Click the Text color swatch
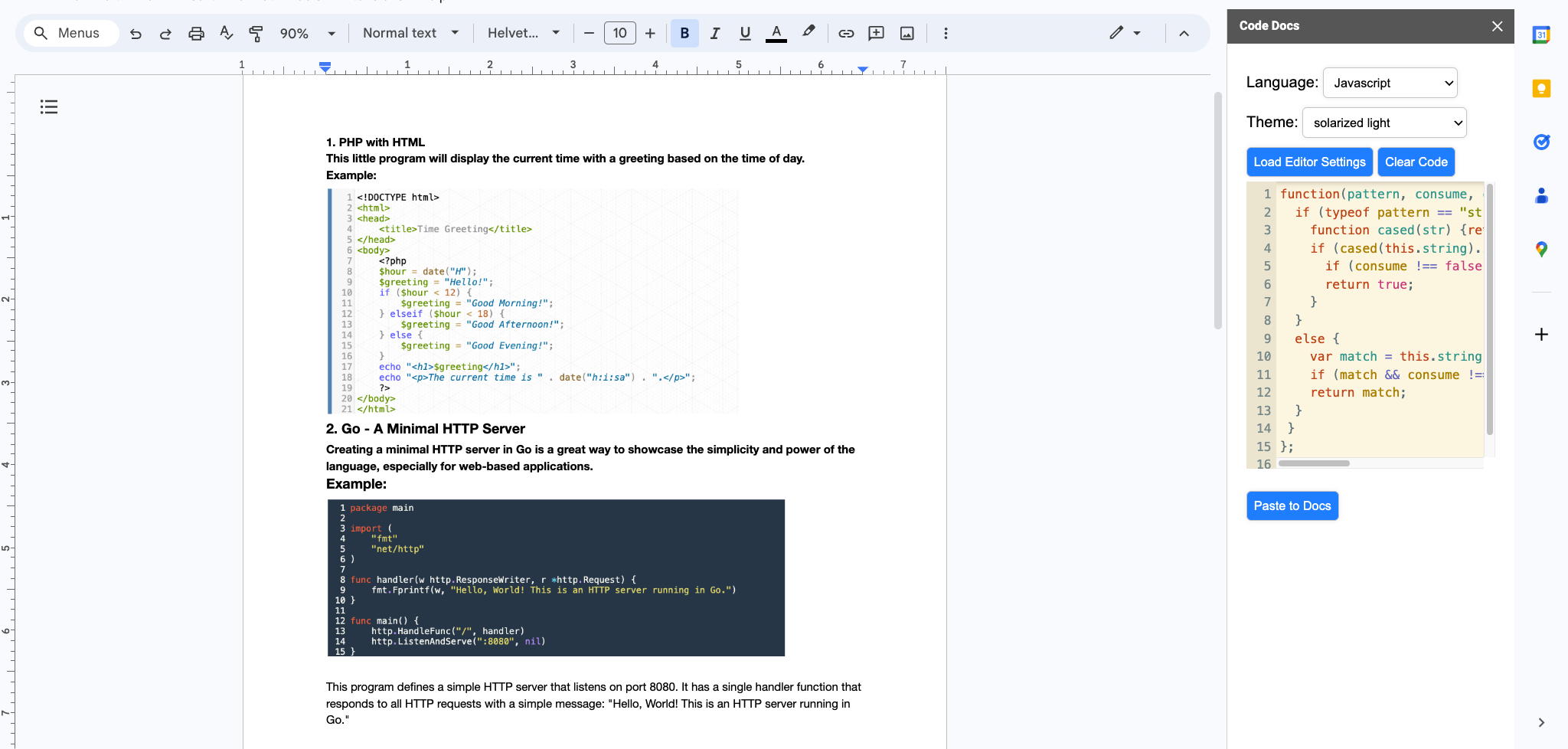This screenshot has width=1568, height=749. click(x=776, y=33)
